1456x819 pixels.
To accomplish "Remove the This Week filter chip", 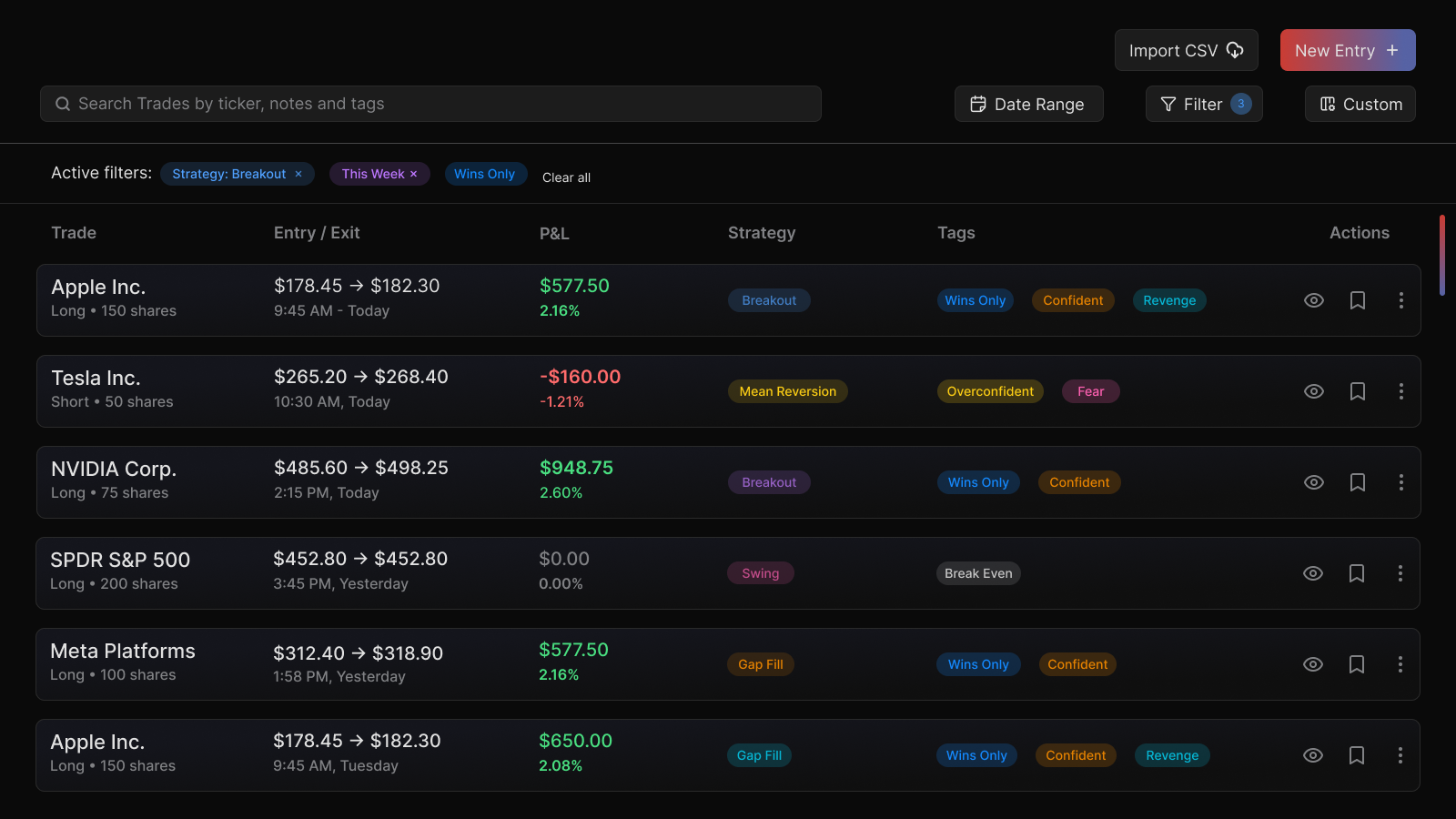I will click(414, 174).
